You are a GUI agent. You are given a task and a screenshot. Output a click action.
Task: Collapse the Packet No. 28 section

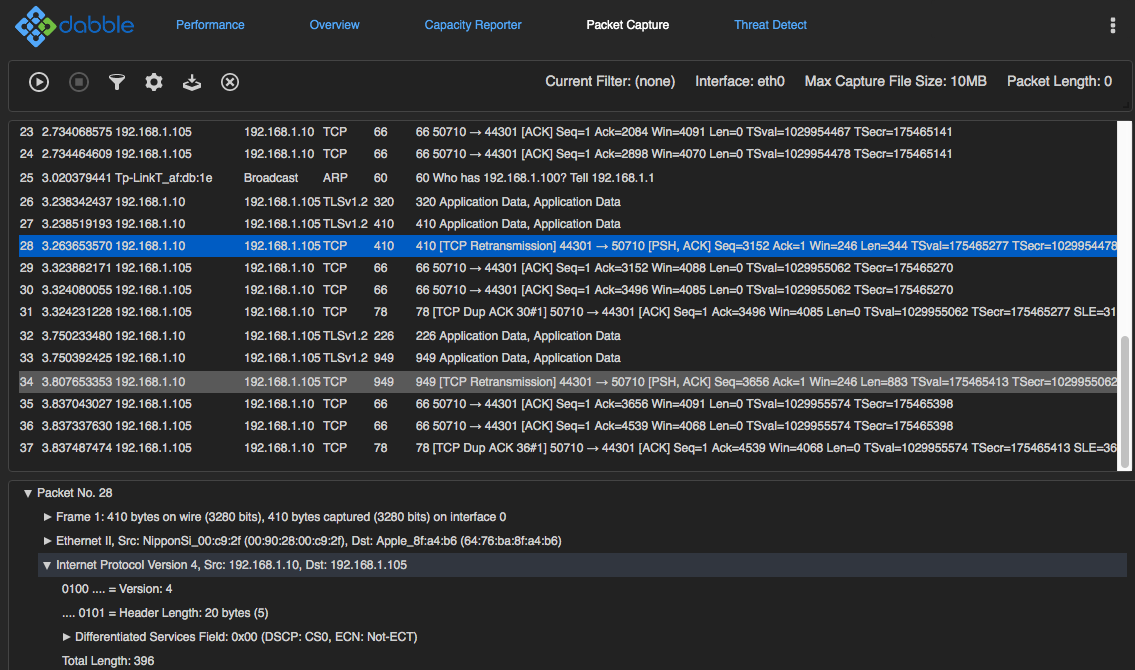point(27,493)
